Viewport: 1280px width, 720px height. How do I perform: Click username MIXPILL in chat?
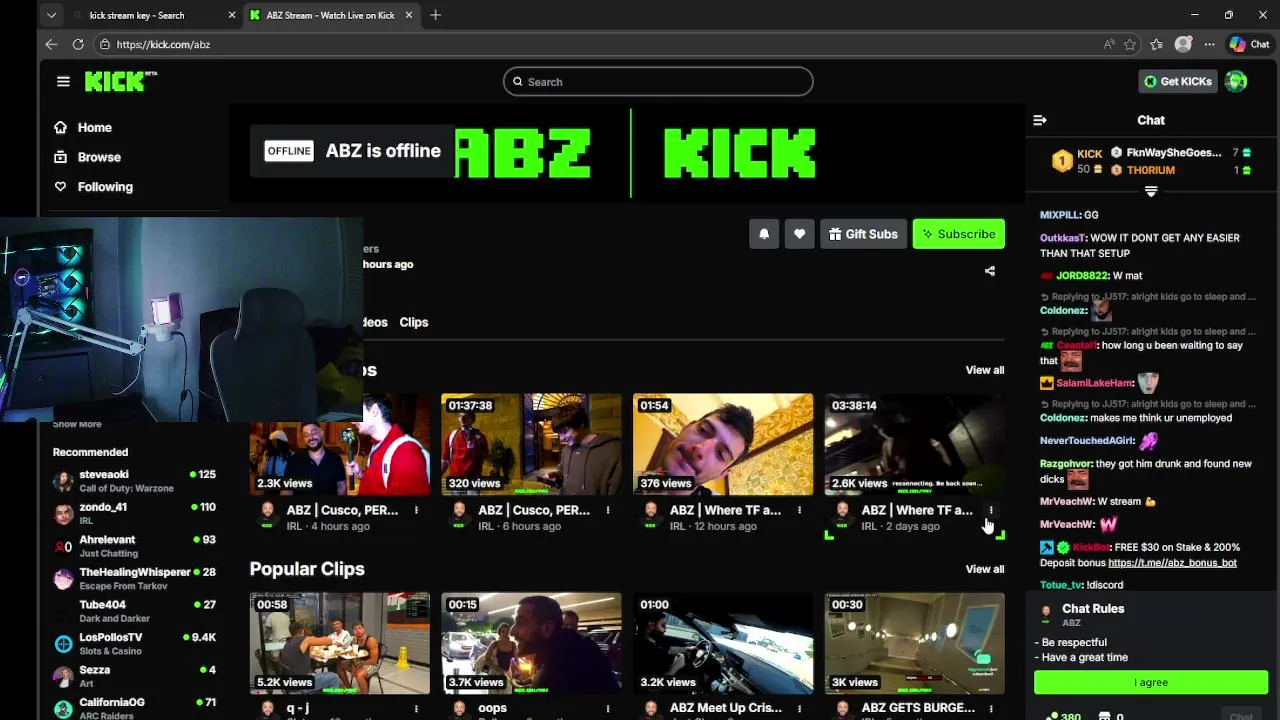[x=1060, y=215]
